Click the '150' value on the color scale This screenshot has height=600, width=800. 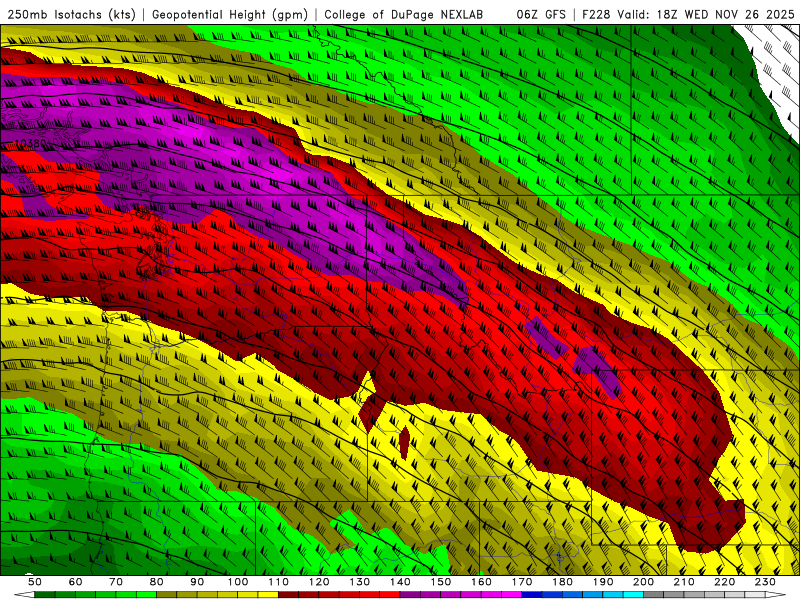(440, 582)
